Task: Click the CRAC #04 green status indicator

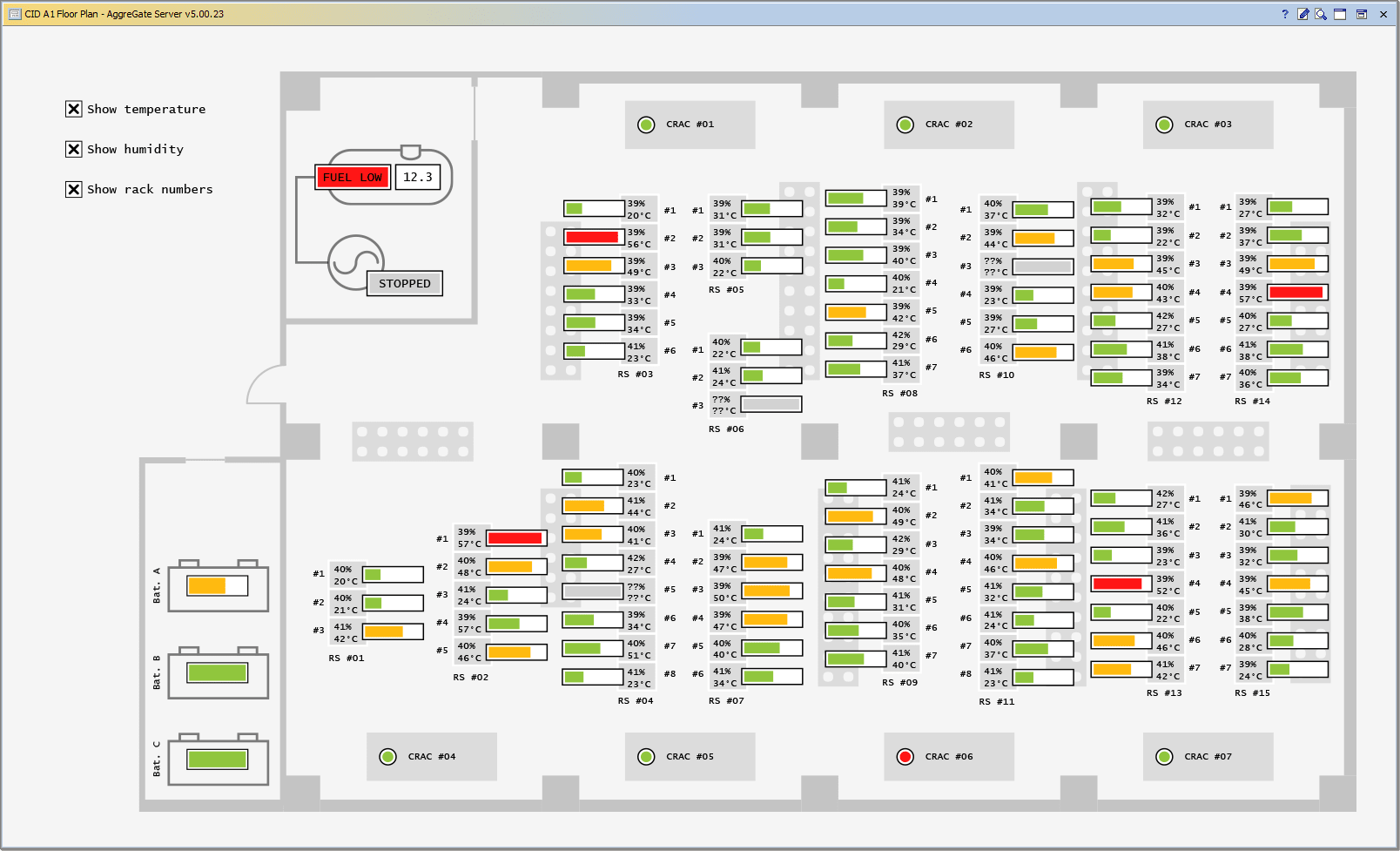Action: pyautogui.click(x=388, y=757)
